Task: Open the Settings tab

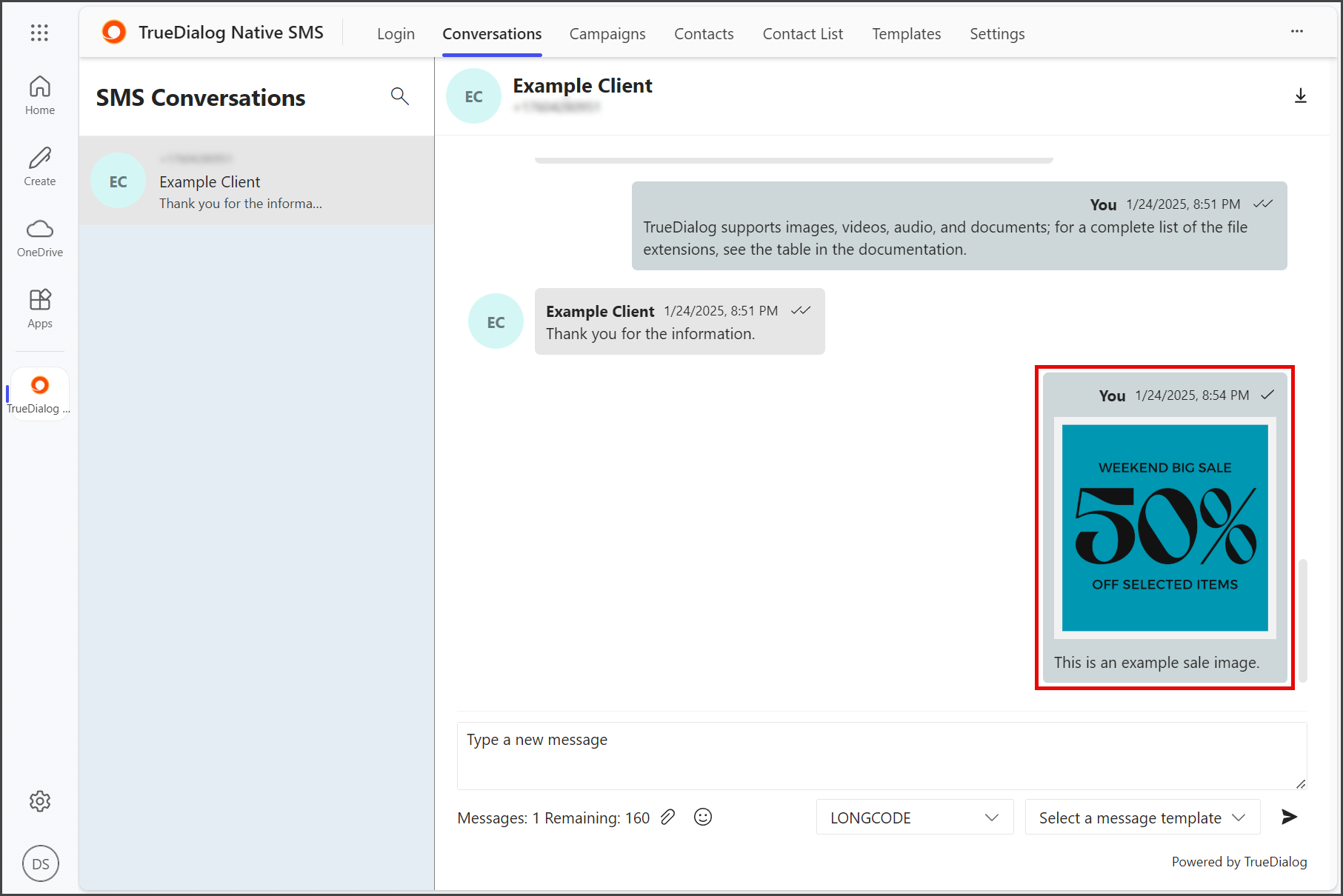Action: click(x=997, y=34)
